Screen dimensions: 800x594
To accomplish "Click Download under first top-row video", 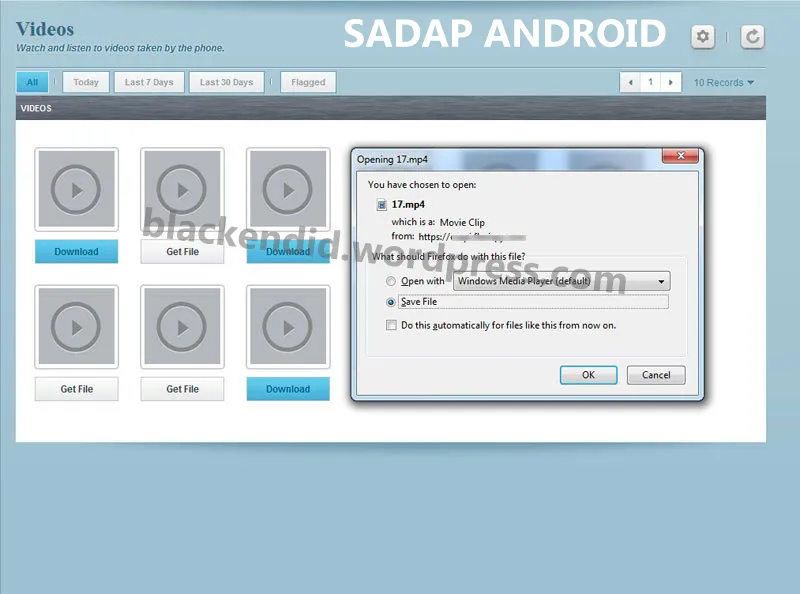I will pos(77,252).
